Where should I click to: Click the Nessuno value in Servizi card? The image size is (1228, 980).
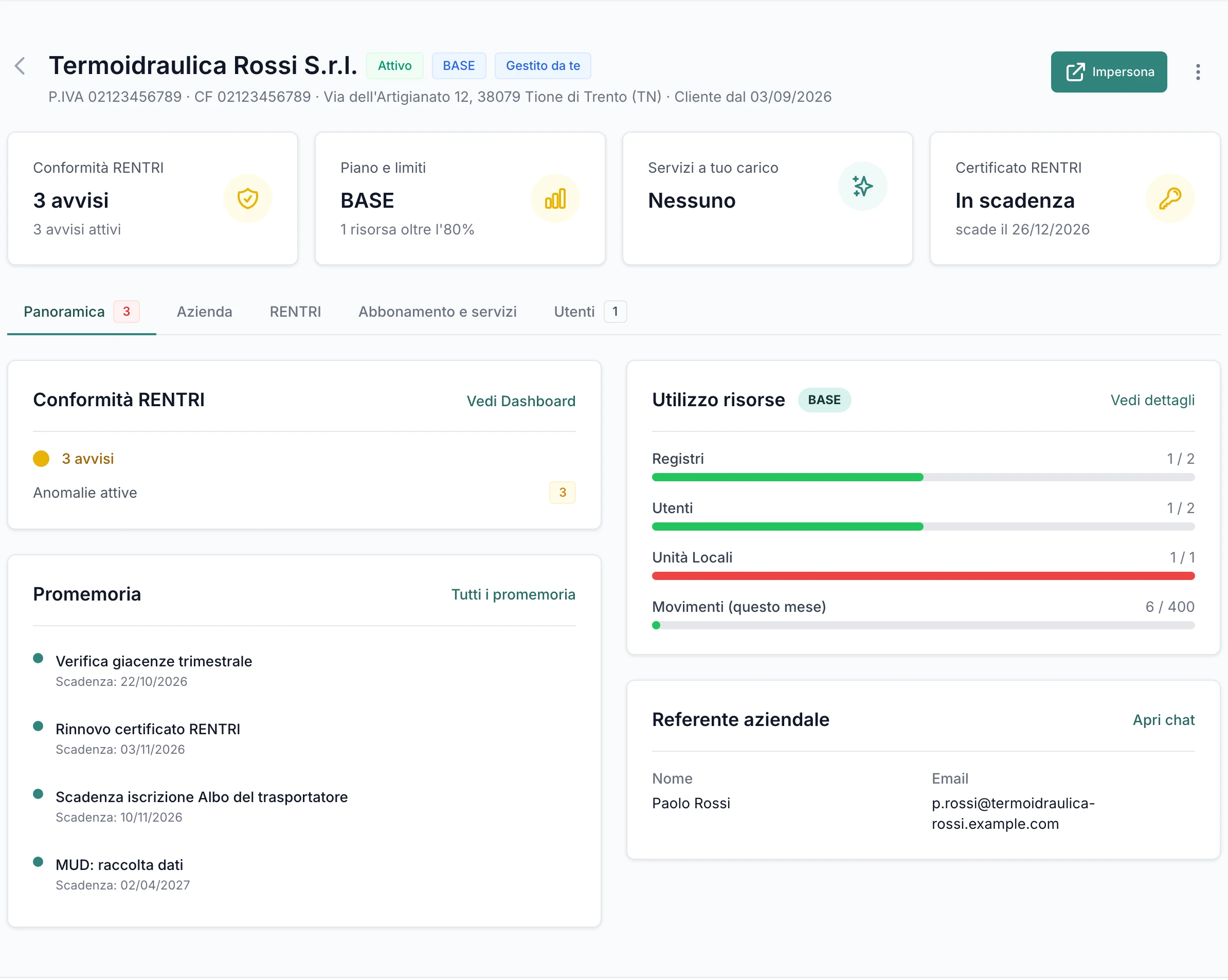(692, 201)
